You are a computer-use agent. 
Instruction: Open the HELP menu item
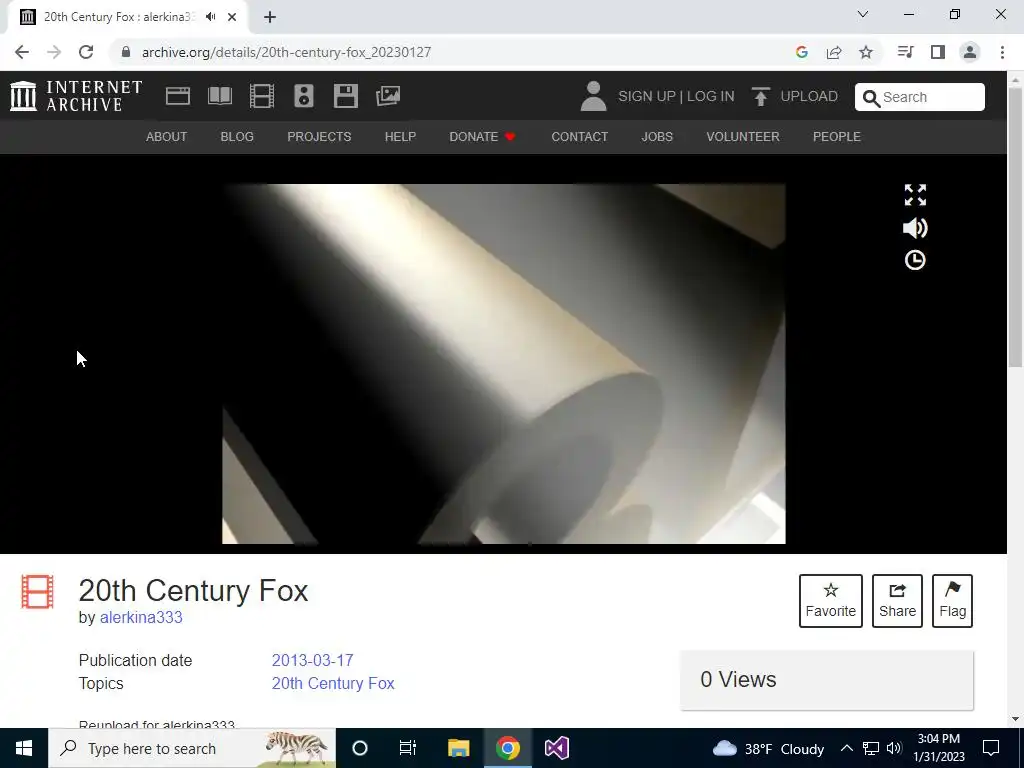(x=400, y=136)
